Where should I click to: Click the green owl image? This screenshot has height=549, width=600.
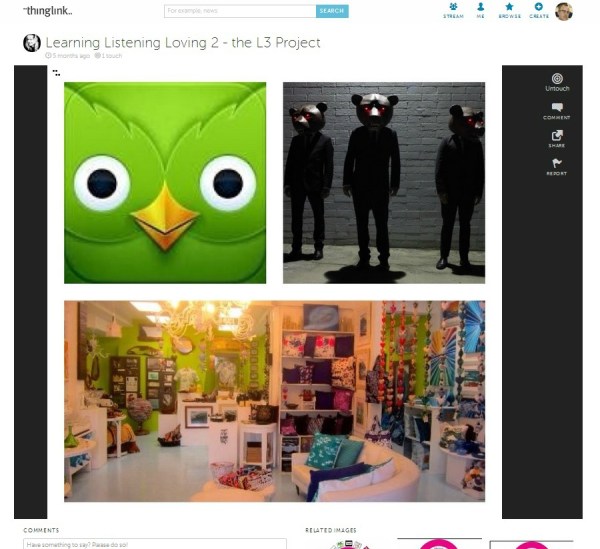[x=165, y=183]
